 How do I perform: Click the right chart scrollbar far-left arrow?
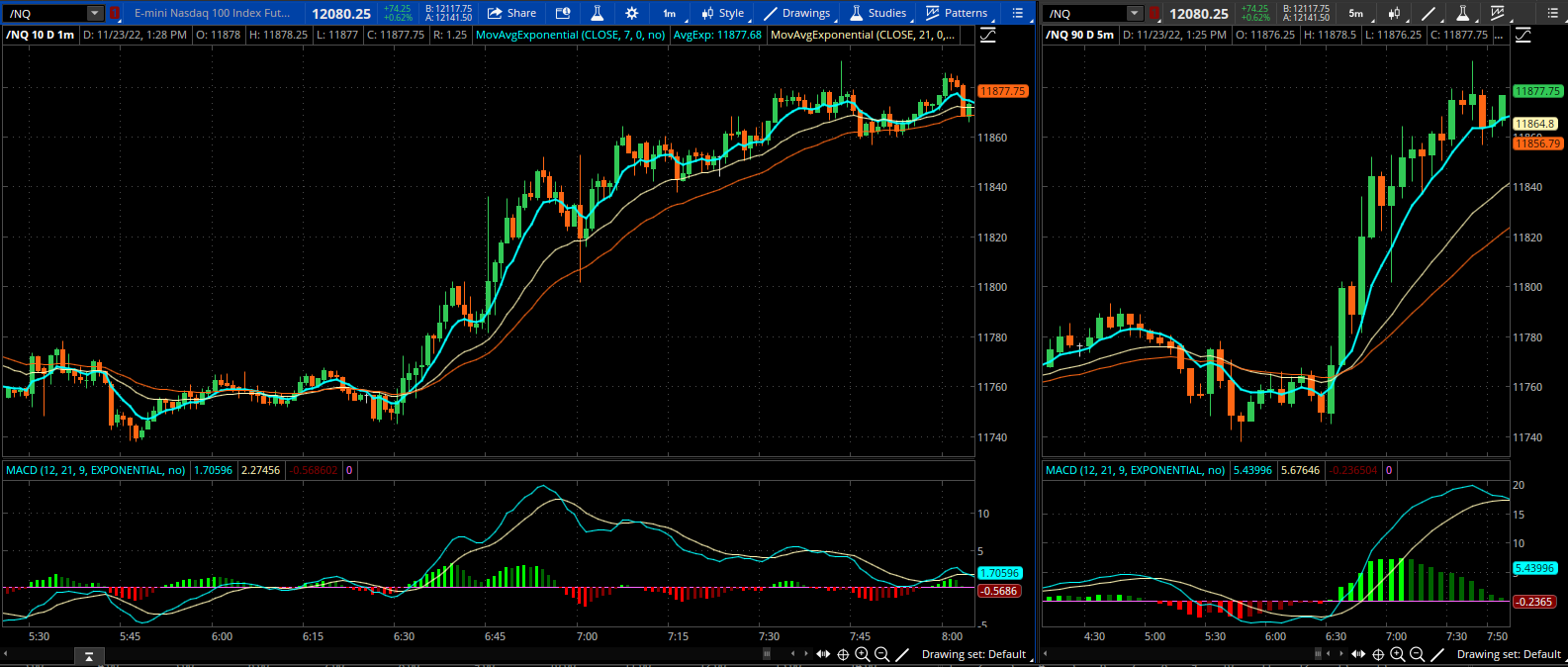pos(1047,654)
